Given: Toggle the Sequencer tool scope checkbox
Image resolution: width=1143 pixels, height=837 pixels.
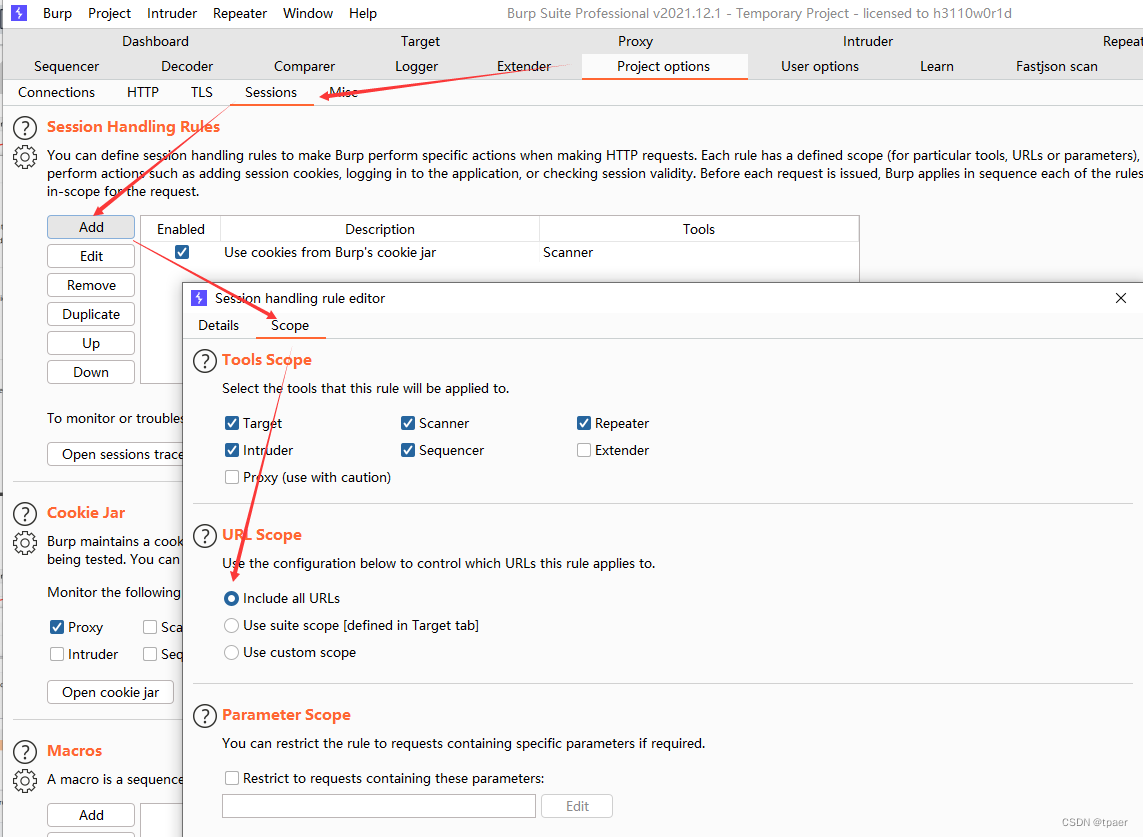Looking at the screenshot, I should click(407, 450).
